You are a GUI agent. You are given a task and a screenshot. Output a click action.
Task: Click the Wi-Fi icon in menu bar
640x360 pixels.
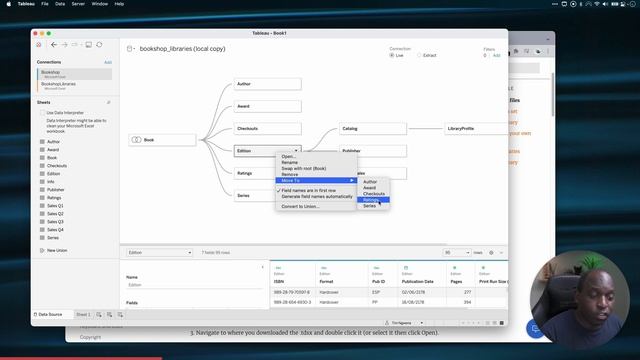click(597, 4)
